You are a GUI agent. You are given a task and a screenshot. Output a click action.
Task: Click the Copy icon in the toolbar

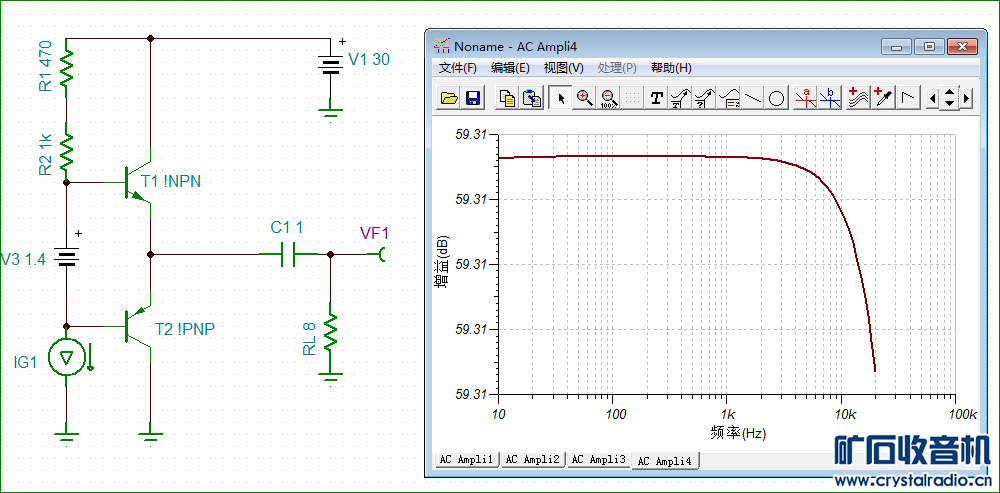click(x=508, y=98)
